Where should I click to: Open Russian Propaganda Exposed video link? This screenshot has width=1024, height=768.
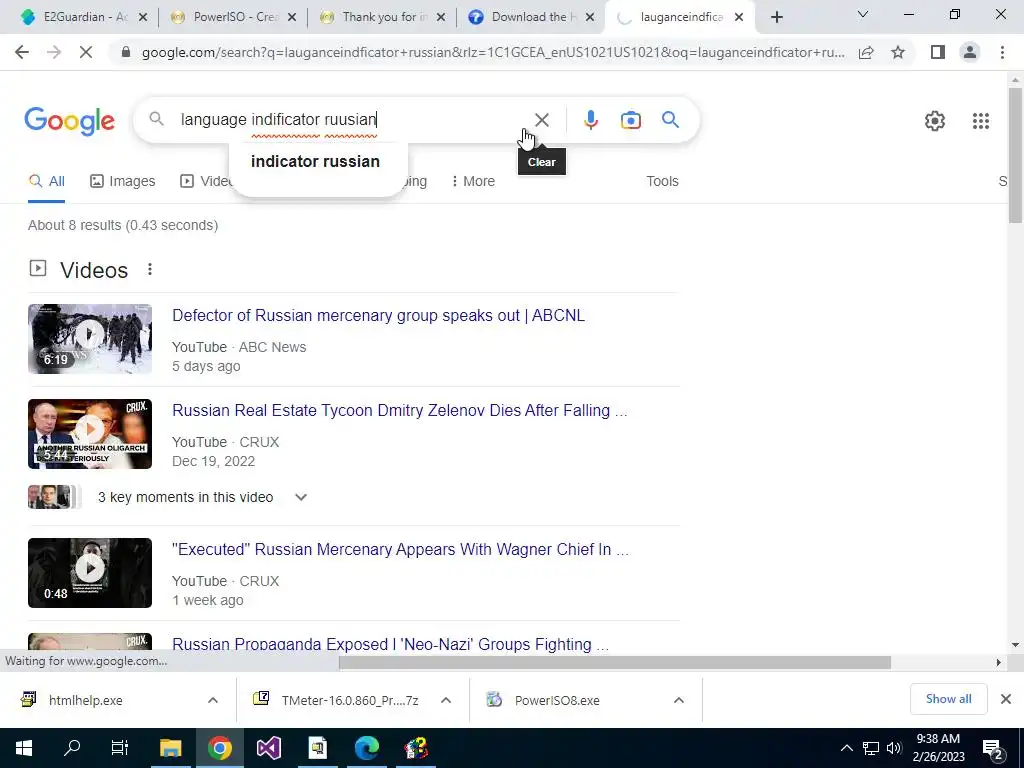point(391,645)
